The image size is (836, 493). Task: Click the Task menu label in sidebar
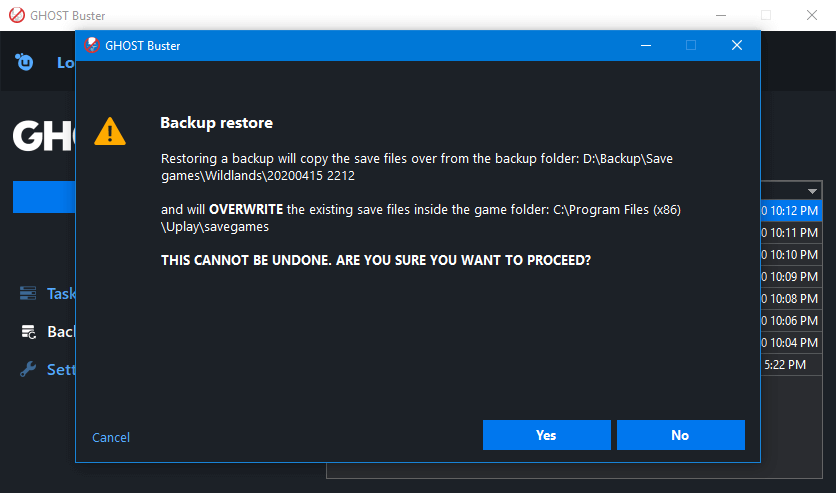pyautogui.click(x=61, y=294)
